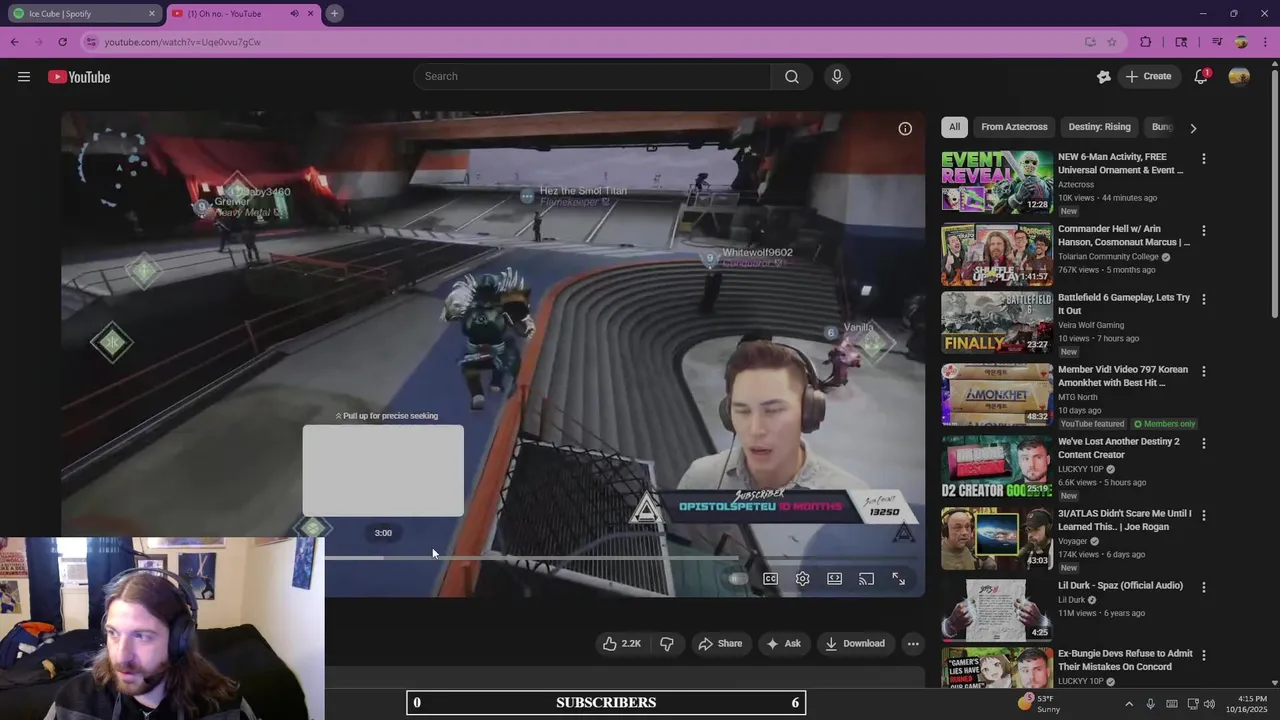
Task: Click the YouTube search input field
Action: 592,77
